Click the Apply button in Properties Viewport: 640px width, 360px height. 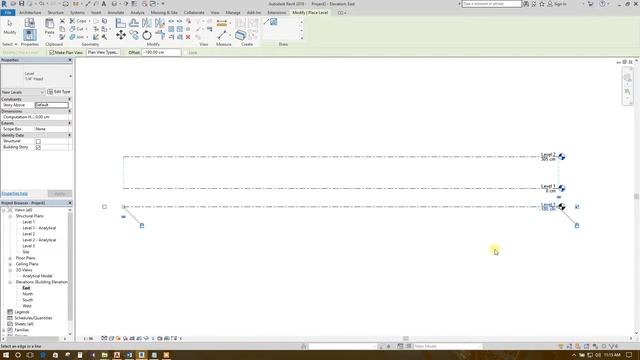point(60,193)
